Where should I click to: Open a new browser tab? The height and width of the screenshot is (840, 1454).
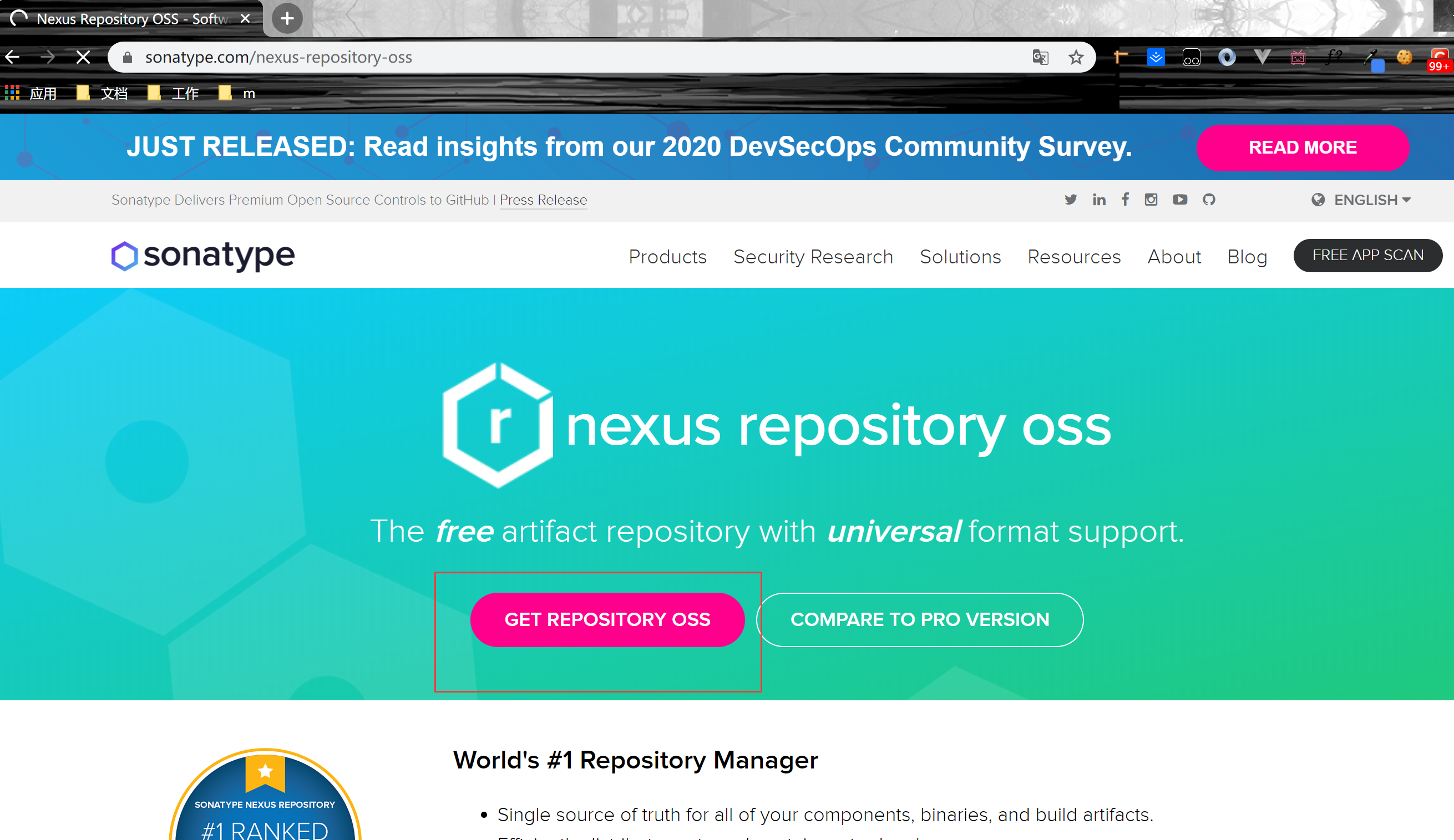287,18
